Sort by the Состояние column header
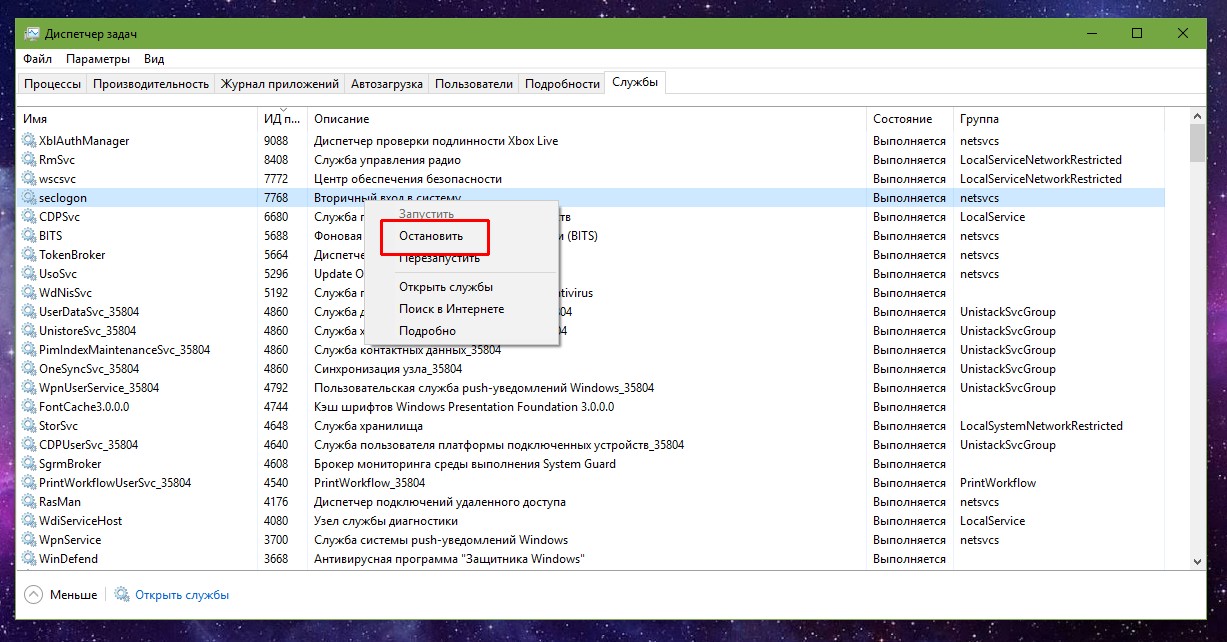This screenshot has height=642, width=1227. click(909, 119)
